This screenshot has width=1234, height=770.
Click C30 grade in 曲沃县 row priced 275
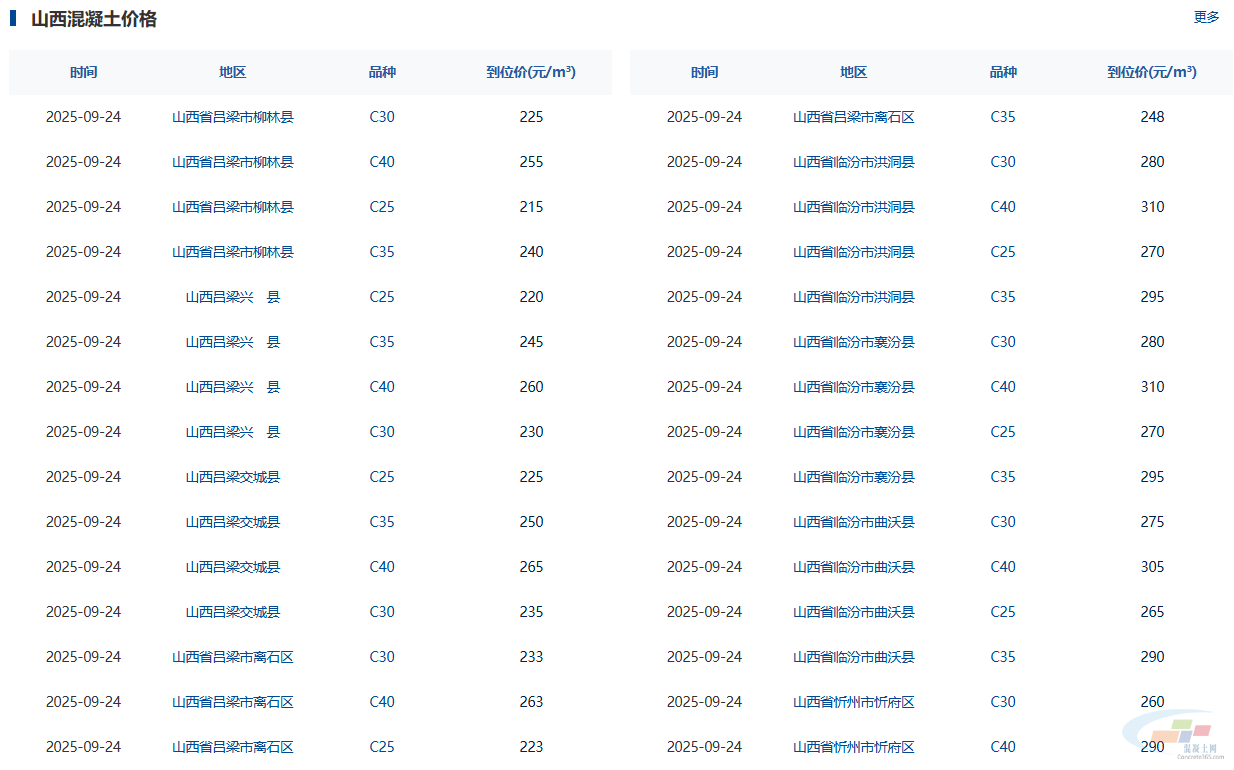[1003, 522]
